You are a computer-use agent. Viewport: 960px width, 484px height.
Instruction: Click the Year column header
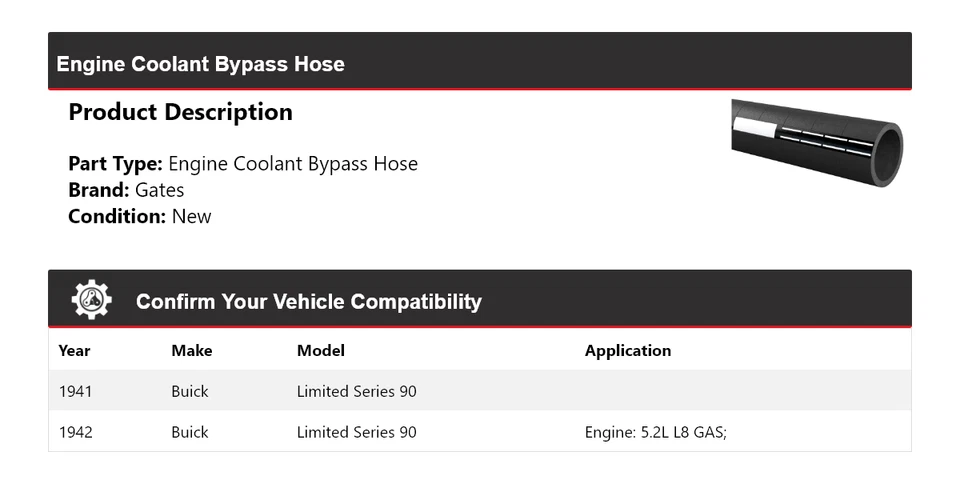pos(74,350)
